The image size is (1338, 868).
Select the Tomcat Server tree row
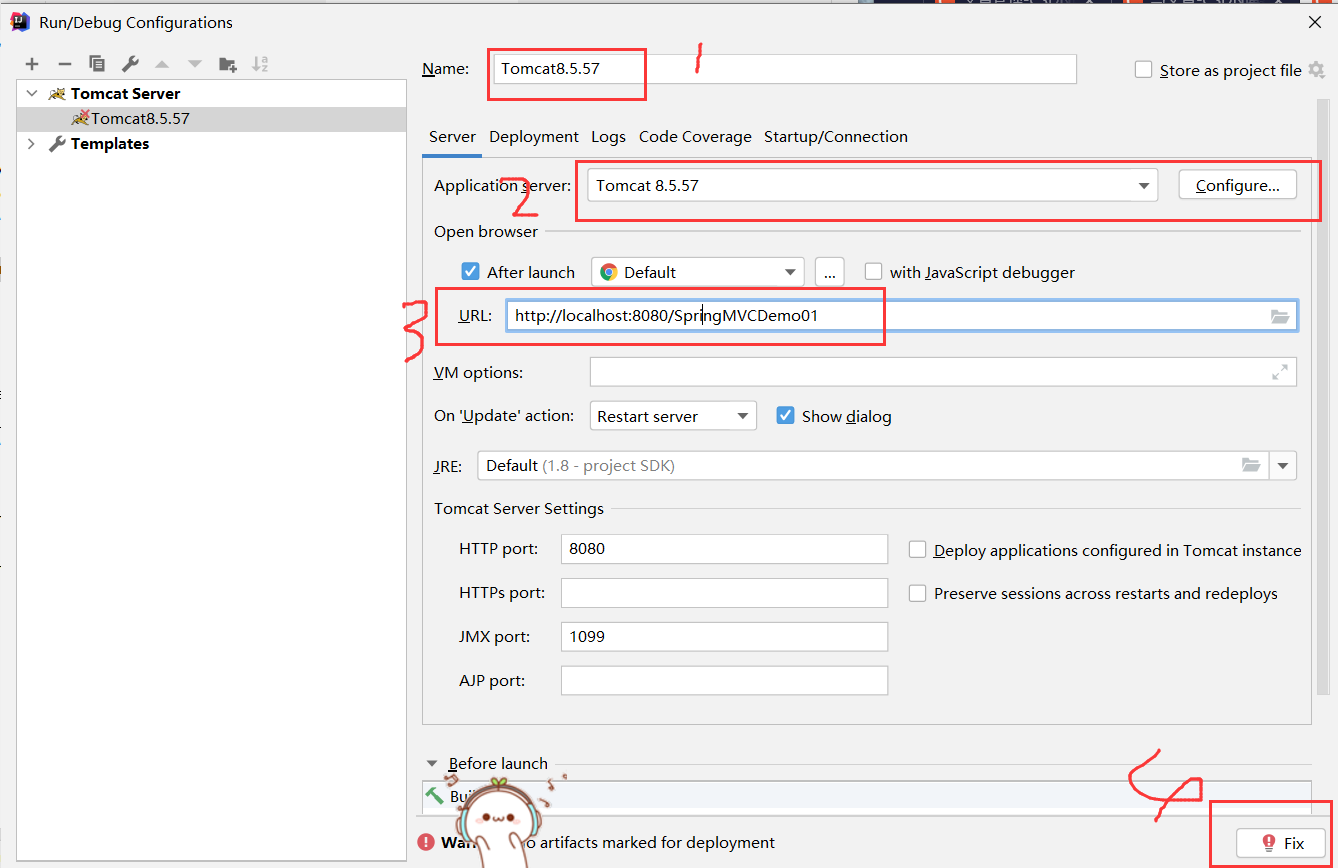212,93
